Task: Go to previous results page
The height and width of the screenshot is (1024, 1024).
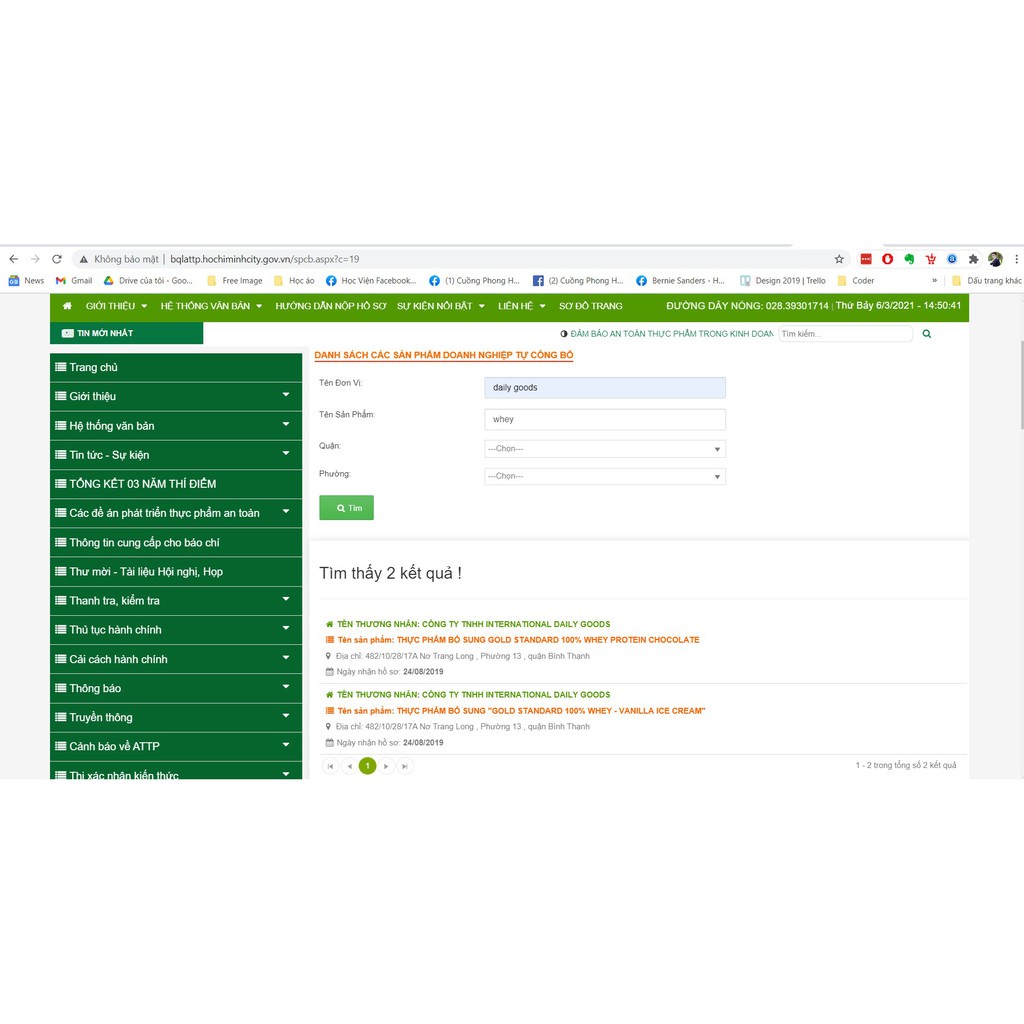Action: pos(349,766)
